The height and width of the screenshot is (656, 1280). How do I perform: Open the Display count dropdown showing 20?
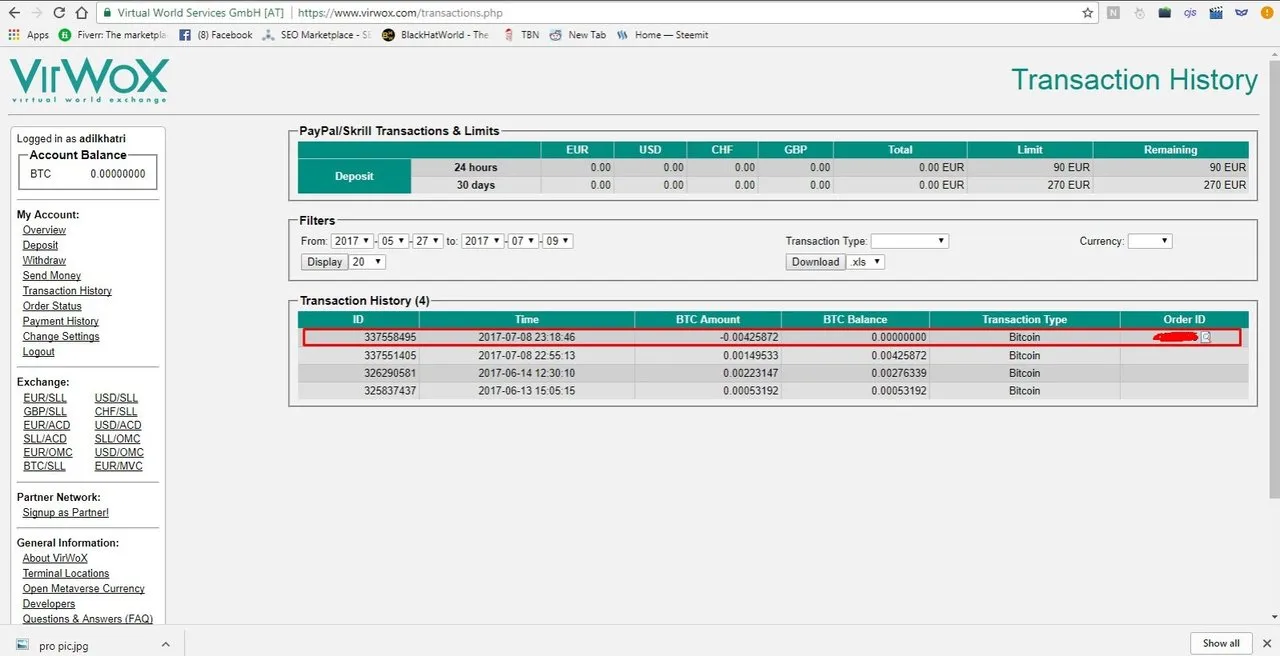[x=366, y=262]
